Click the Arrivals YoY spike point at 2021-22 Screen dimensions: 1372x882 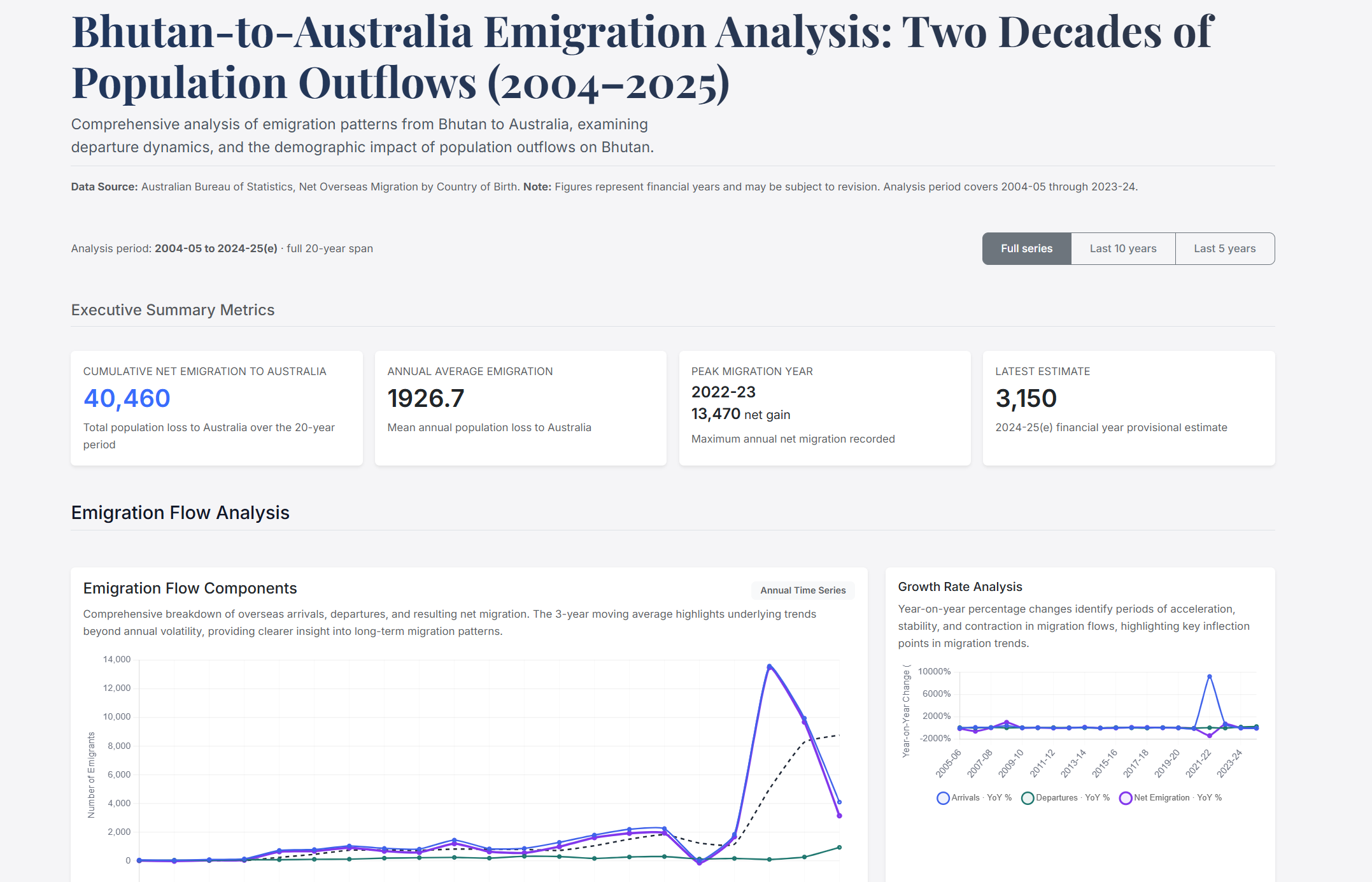coord(1209,676)
